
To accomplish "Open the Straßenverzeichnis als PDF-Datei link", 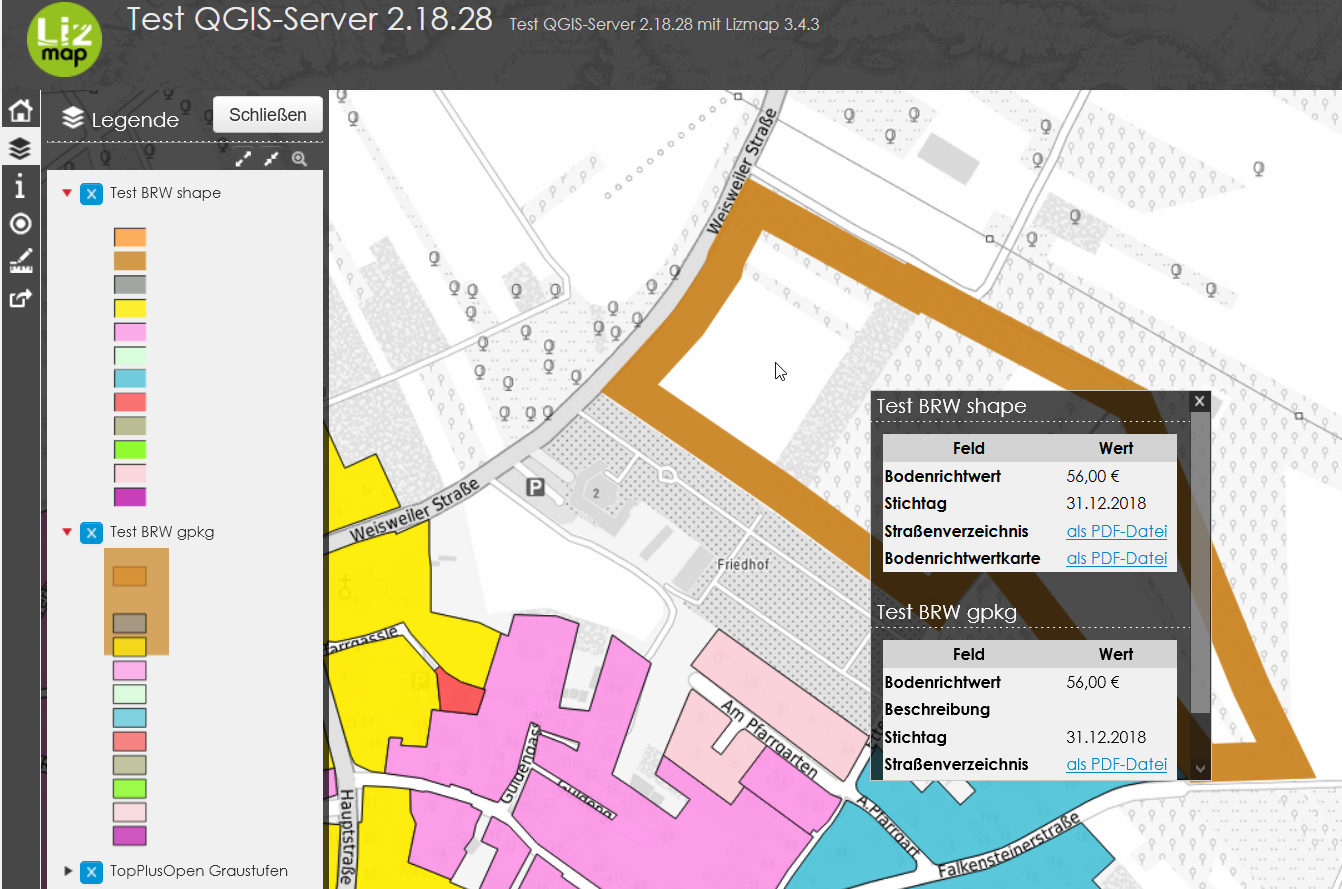I will [1116, 531].
